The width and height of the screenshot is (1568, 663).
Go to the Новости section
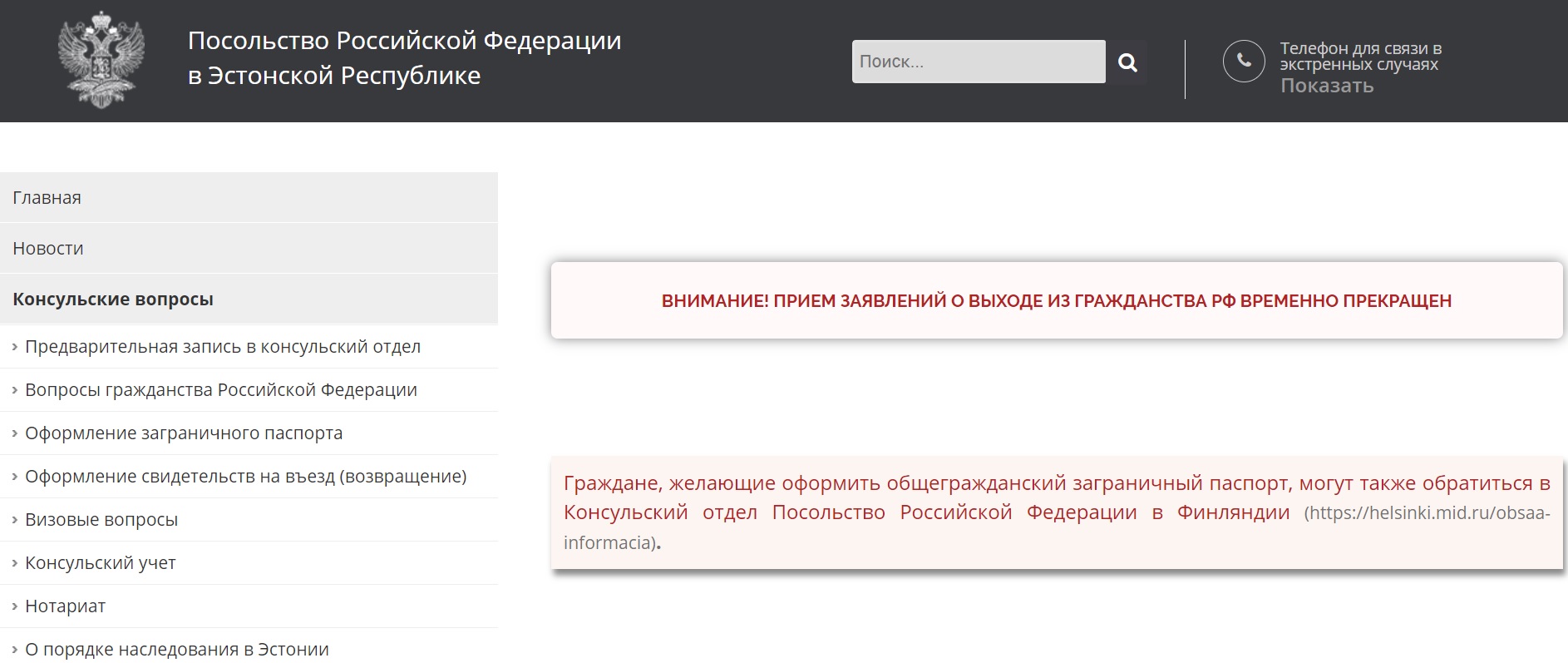(x=48, y=248)
